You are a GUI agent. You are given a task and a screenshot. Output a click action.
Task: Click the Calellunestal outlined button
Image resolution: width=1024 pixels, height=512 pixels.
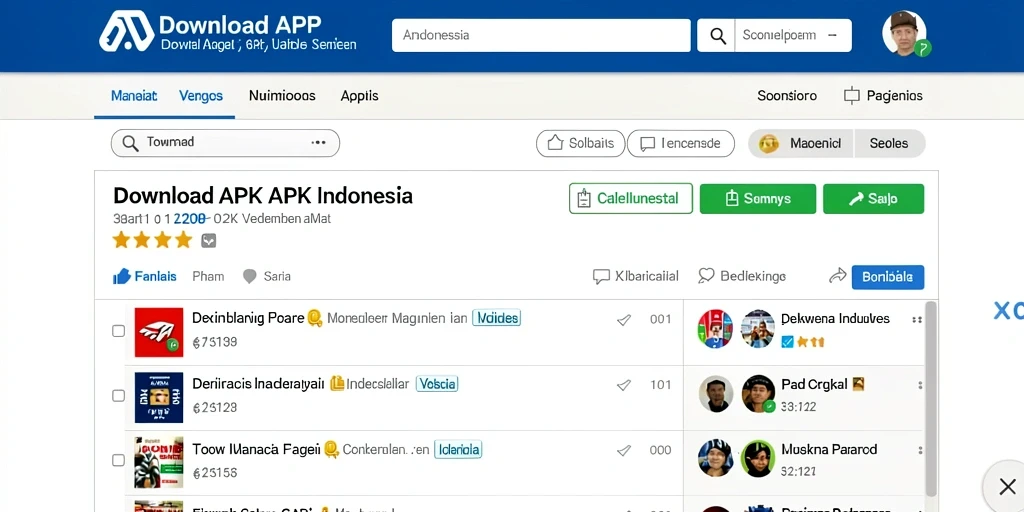tap(631, 199)
